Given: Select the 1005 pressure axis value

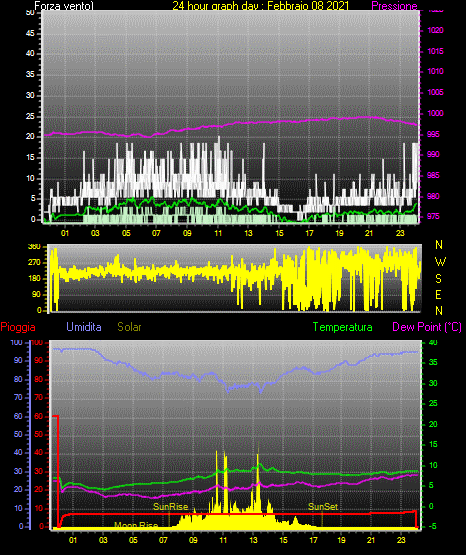Looking at the screenshot, I should pos(435,92).
